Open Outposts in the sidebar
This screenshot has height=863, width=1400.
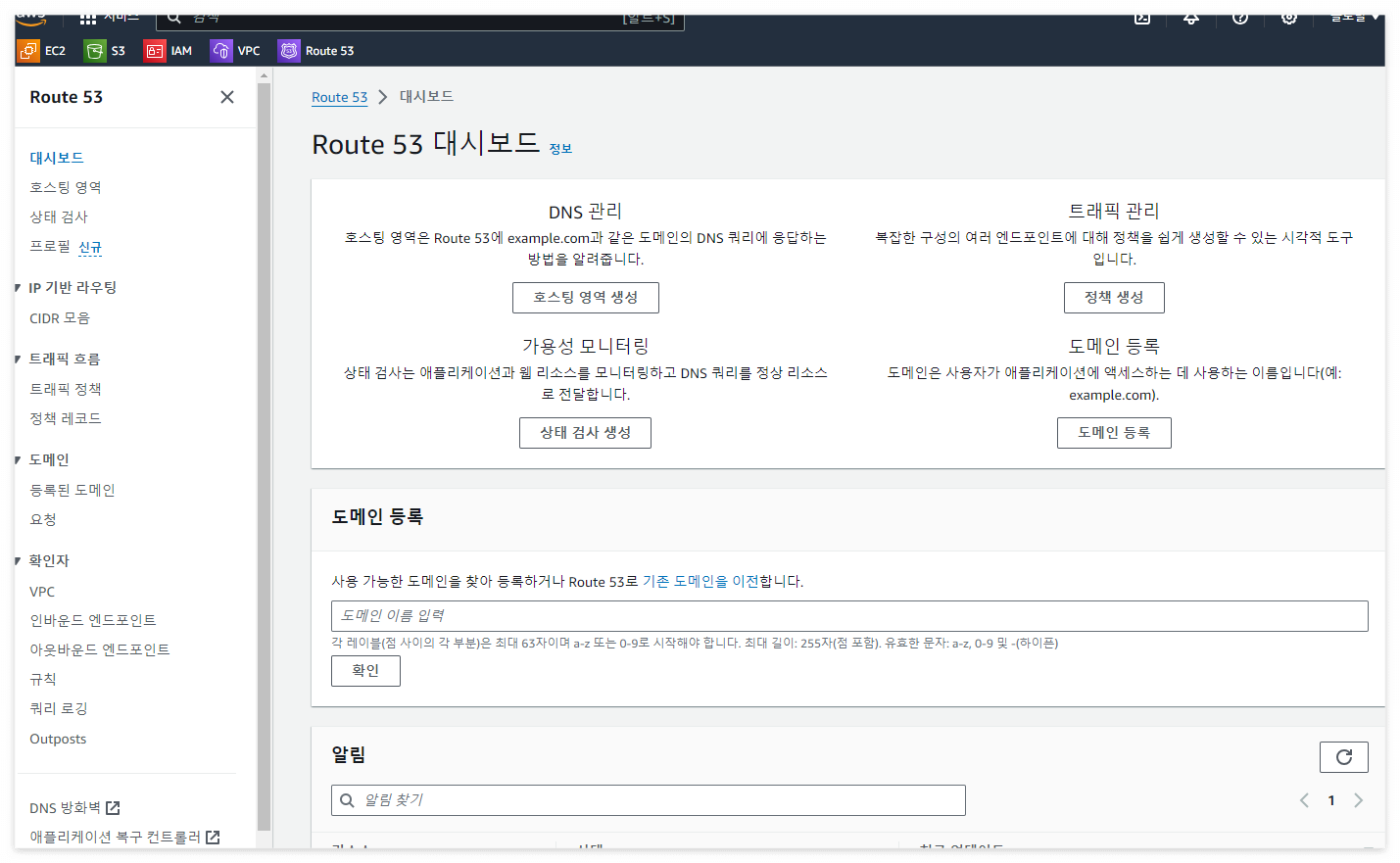[58, 739]
